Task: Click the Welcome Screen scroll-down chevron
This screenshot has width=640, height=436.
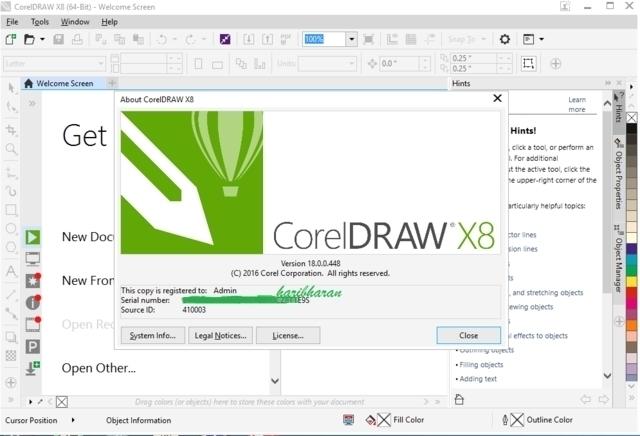Action: coord(275,381)
